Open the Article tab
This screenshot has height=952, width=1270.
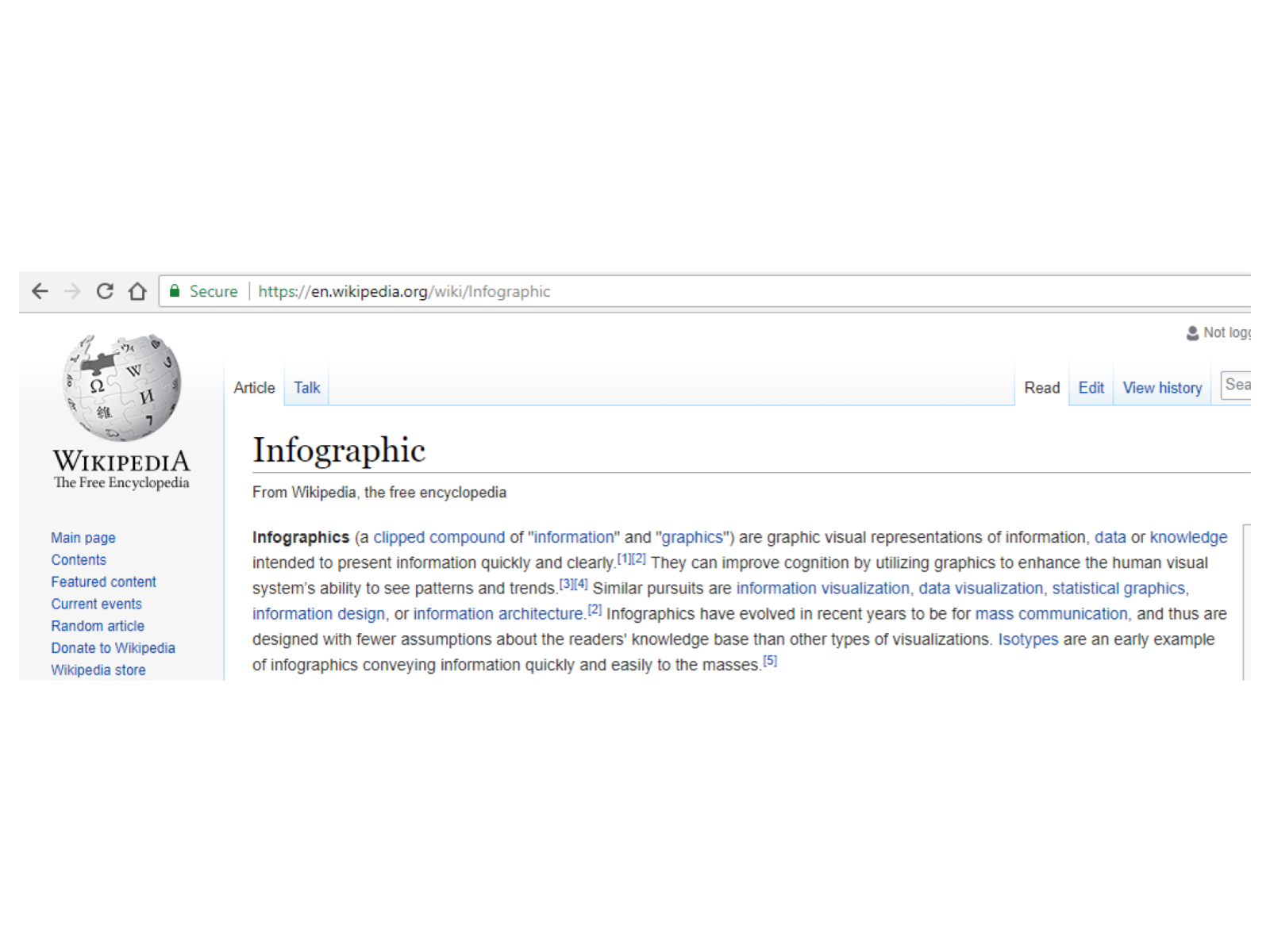point(254,388)
